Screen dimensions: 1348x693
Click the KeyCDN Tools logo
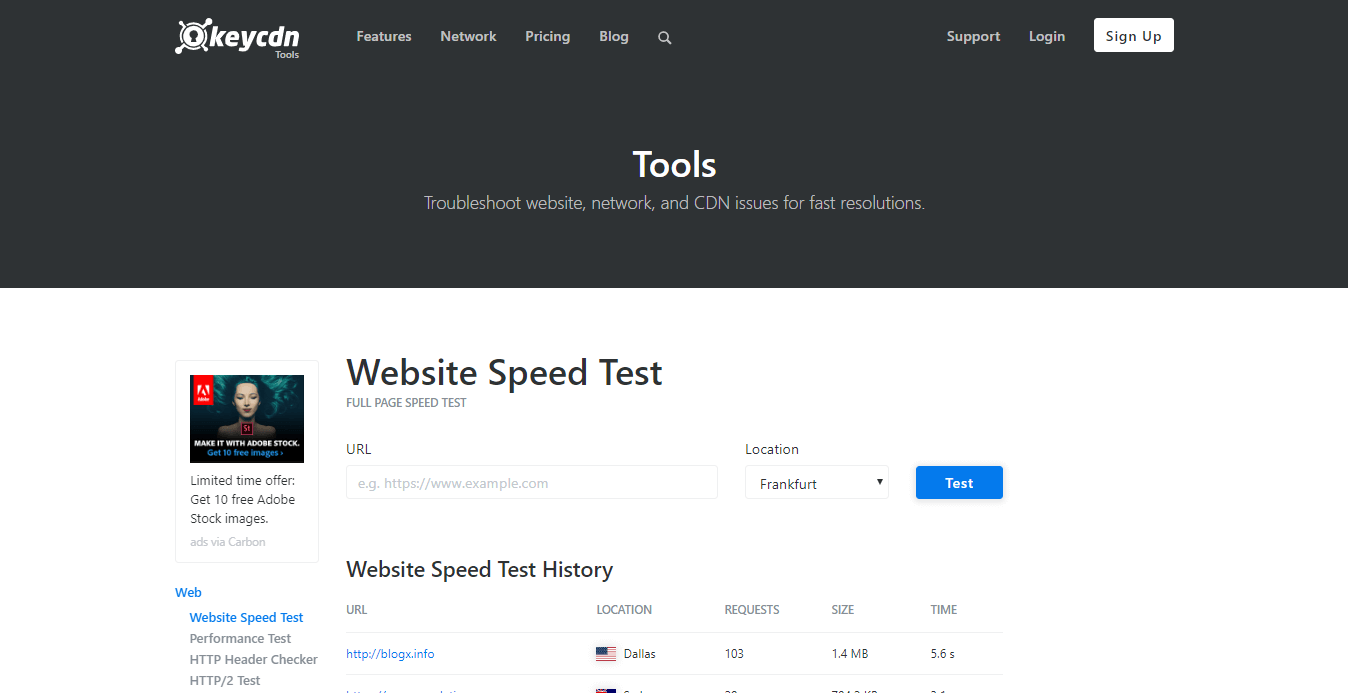236,37
